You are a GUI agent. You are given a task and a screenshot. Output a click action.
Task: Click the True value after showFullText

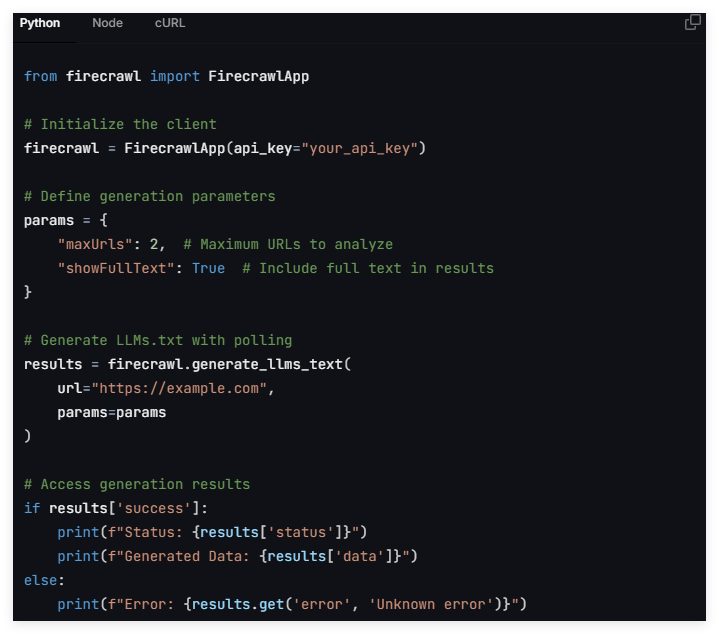(x=208, y=268)
